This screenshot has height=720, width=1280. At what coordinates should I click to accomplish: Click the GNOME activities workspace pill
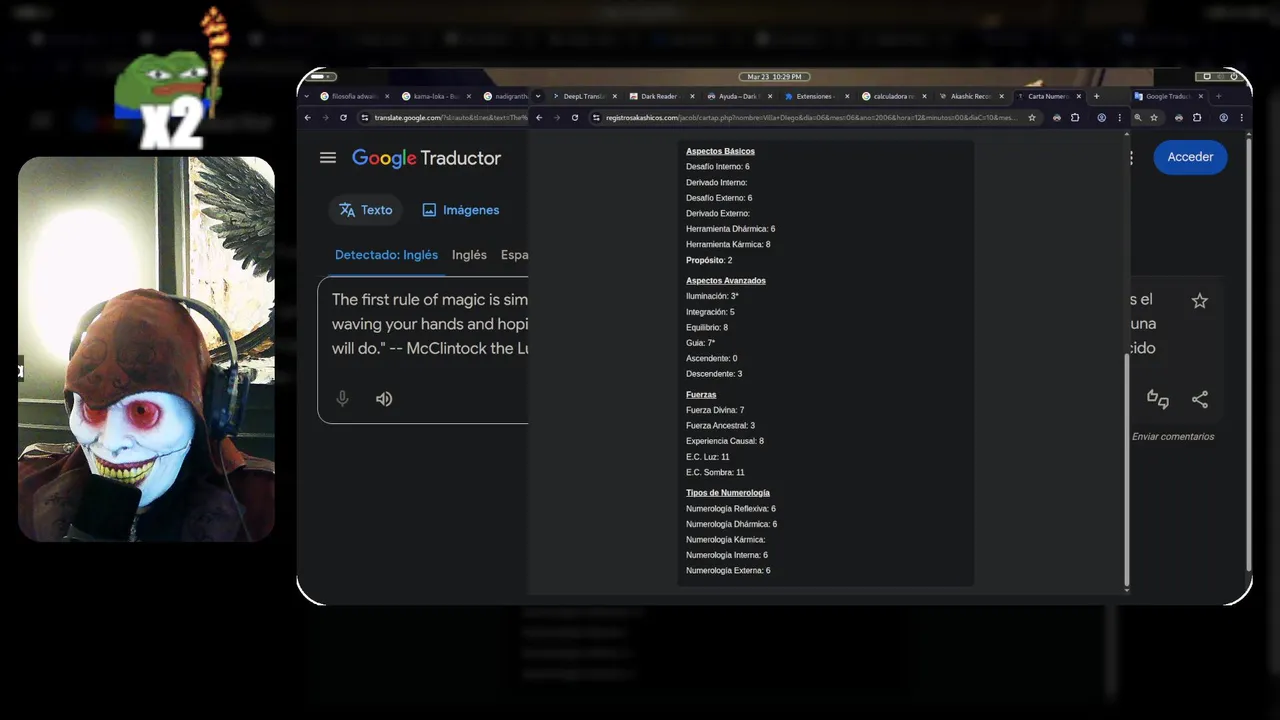point(323,77)
